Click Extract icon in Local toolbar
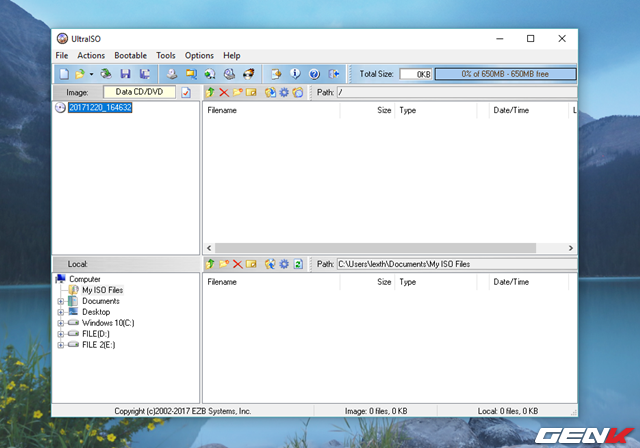 click(x=270, y=264)
